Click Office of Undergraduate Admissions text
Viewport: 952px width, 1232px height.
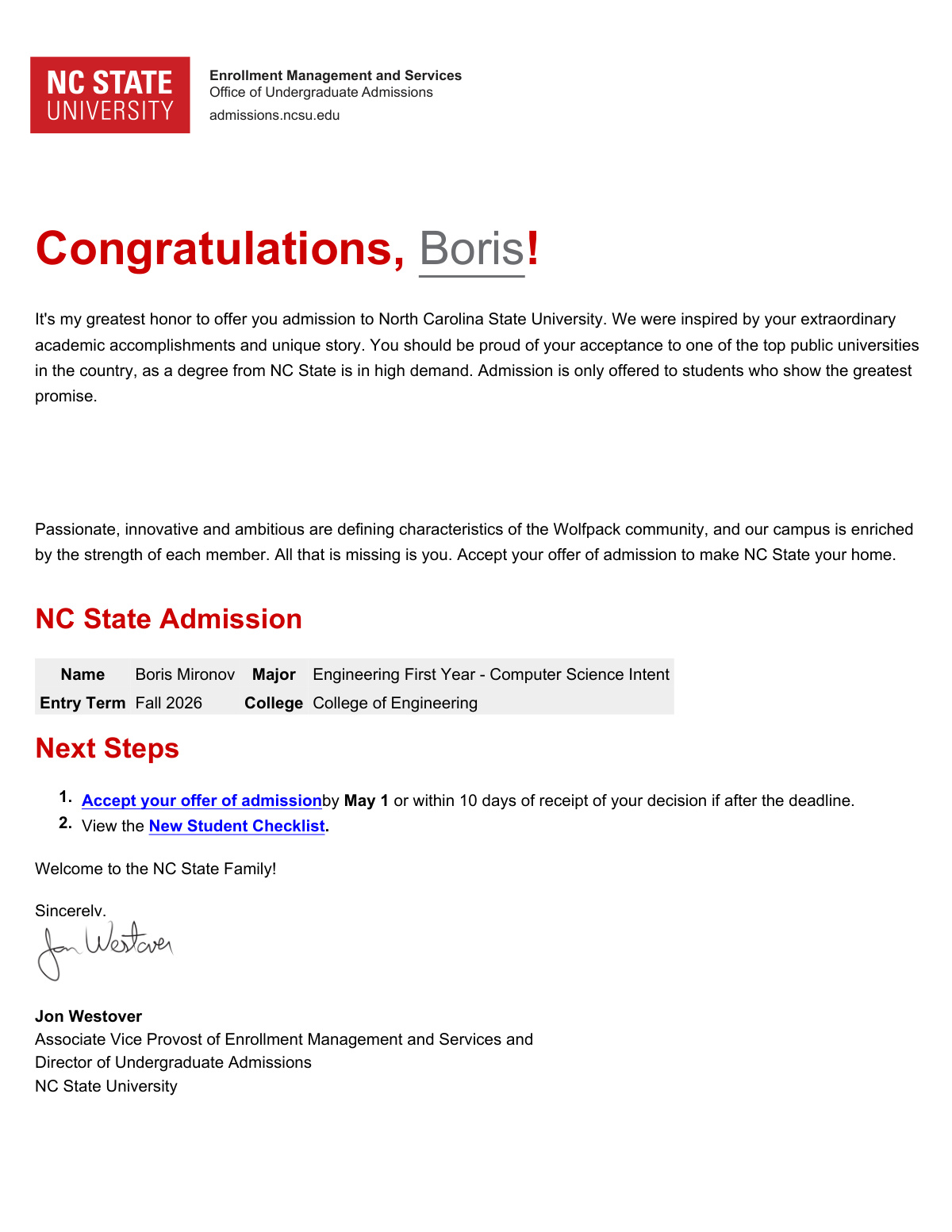tap(321, 92)
